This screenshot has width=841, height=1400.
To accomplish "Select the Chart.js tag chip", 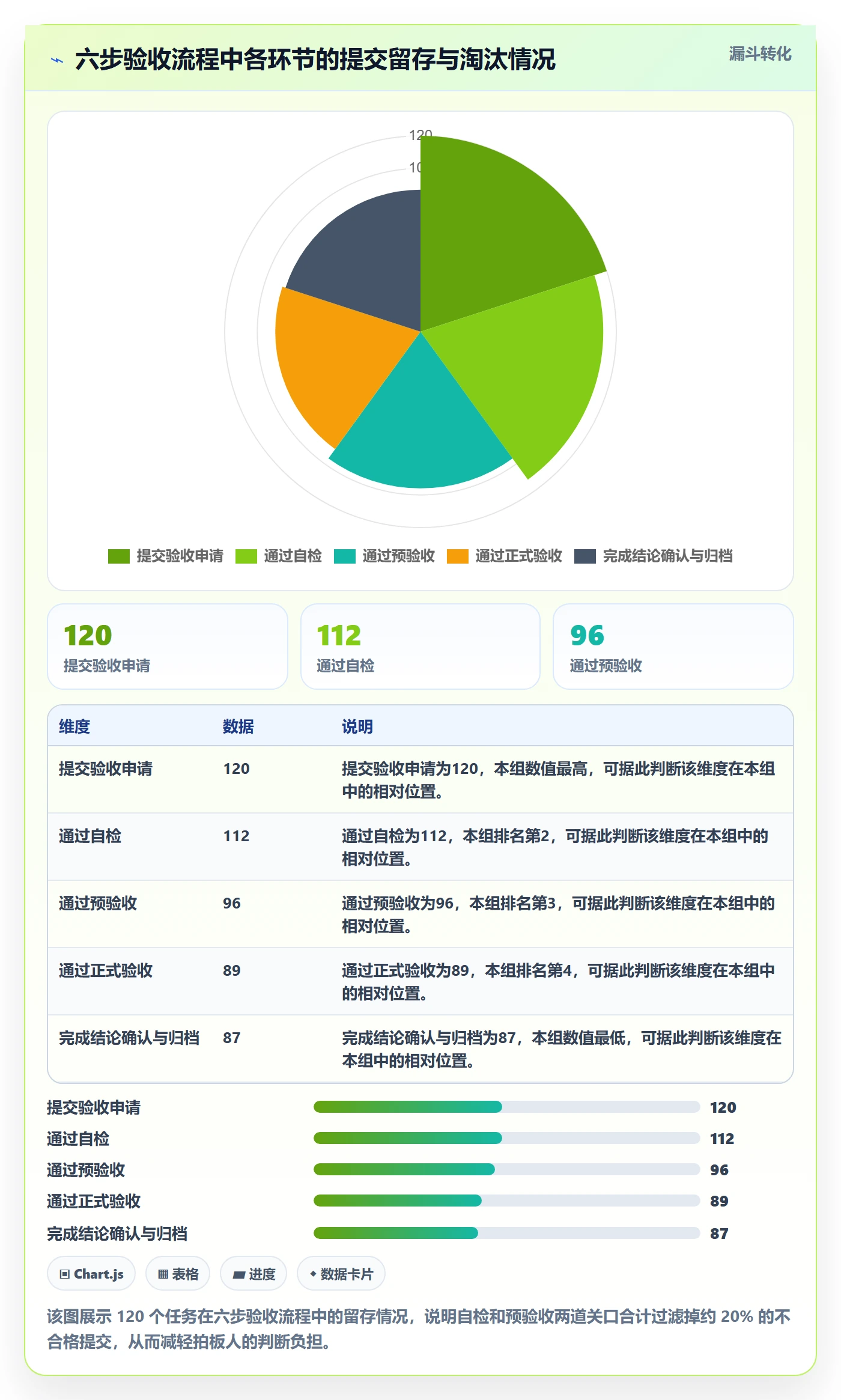I will [x=91, y=1273].
